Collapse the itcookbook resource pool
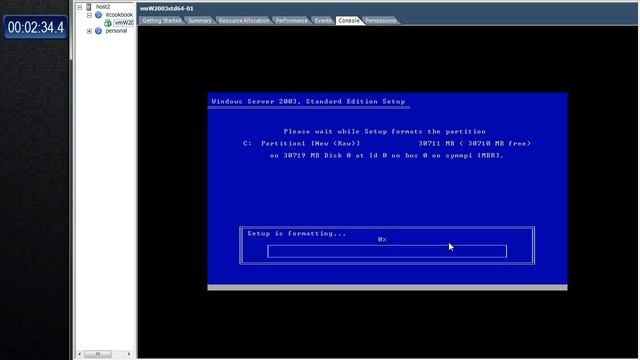Screen dimensions: 640x360 tap(89, 15)
